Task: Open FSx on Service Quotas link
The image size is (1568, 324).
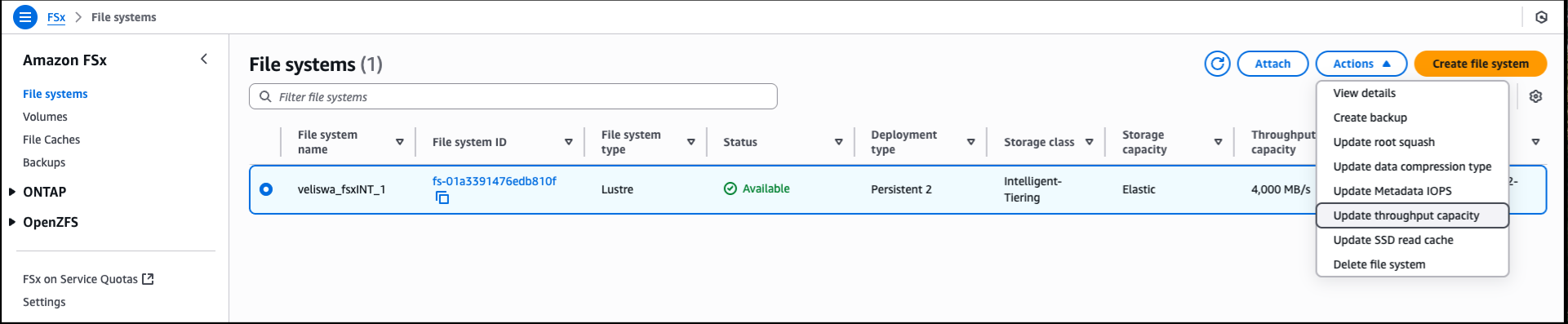Action: click(88, 279)
